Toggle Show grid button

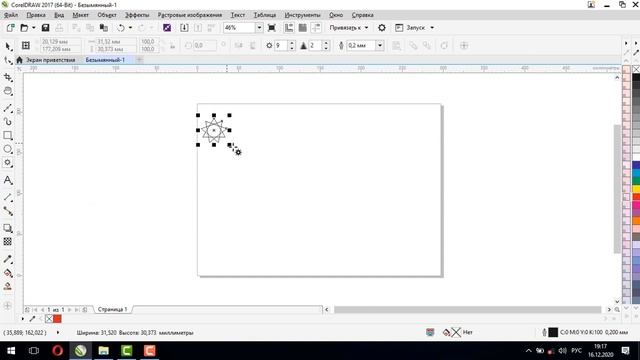click(302, 28)
